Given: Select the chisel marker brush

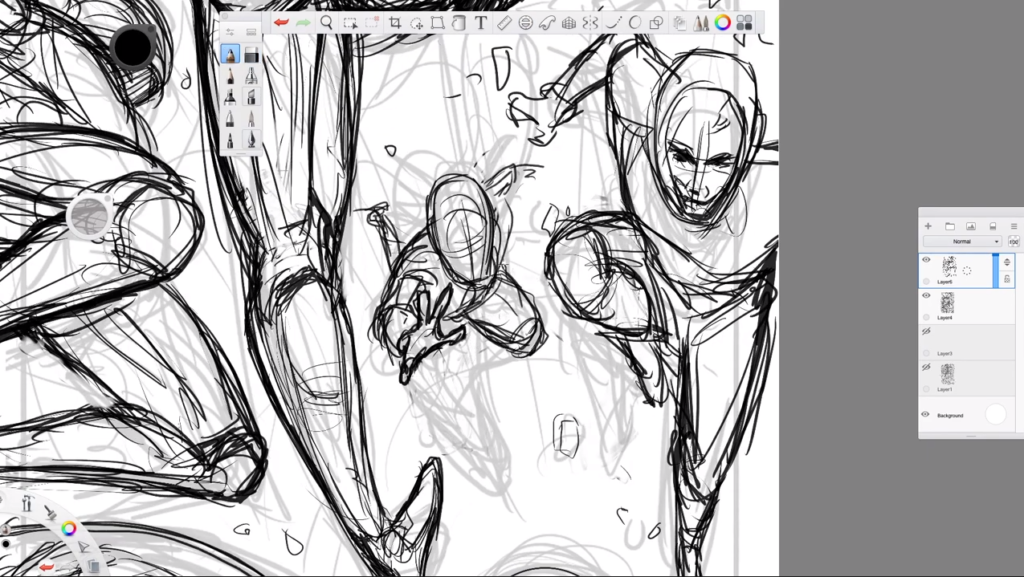Looking at the screenshot, I should (251, 97).
